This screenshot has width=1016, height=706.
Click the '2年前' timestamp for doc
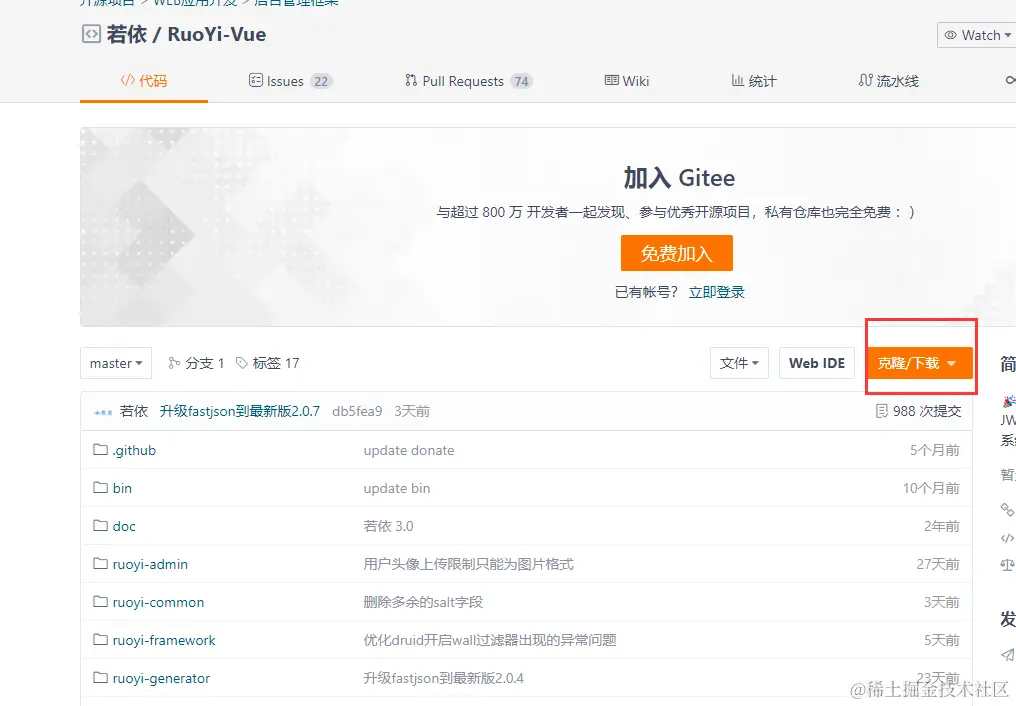click(941, 527)
